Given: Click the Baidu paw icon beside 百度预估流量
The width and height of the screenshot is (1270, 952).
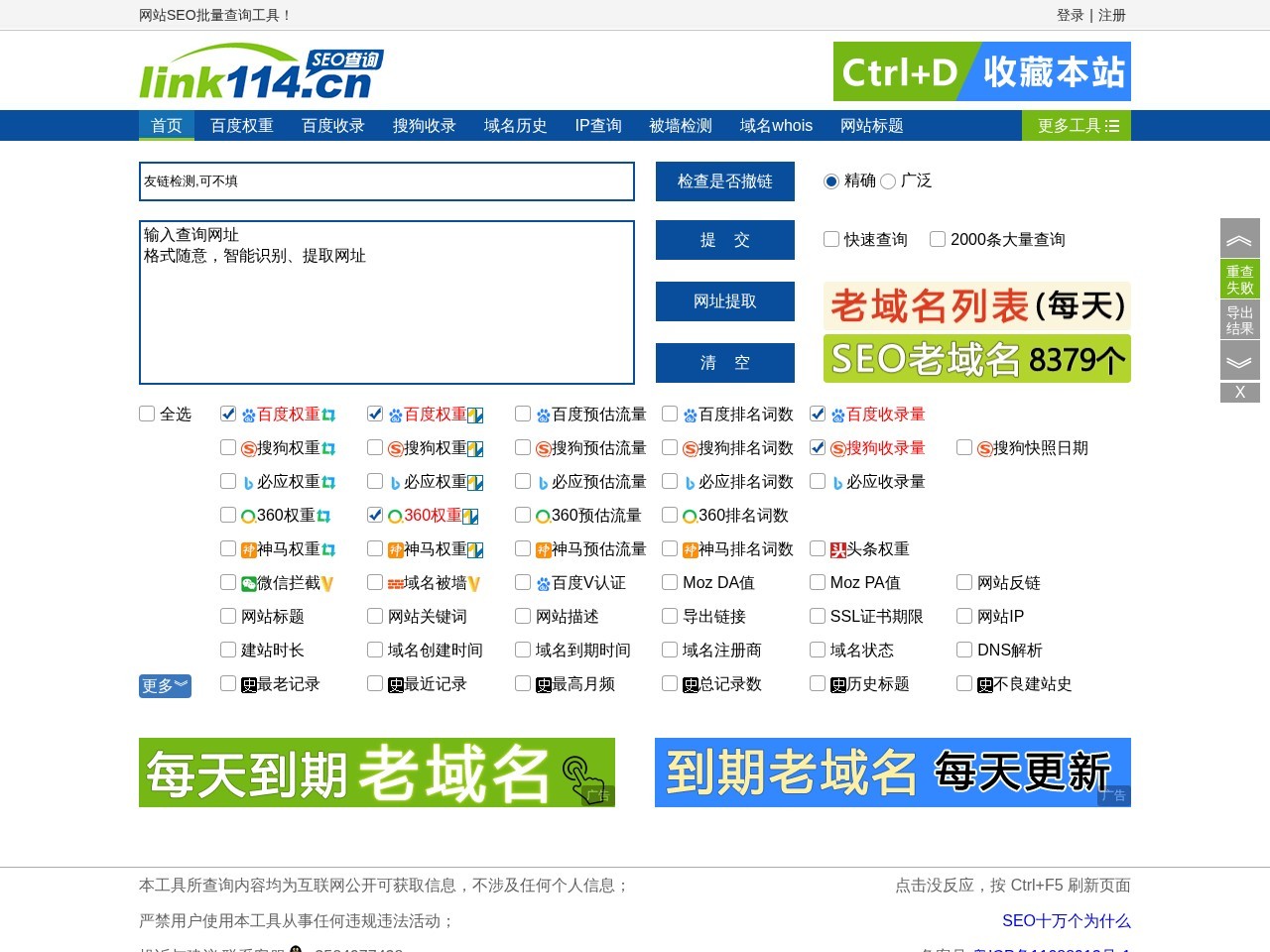Looking at the screenshot, I should 544,416.
